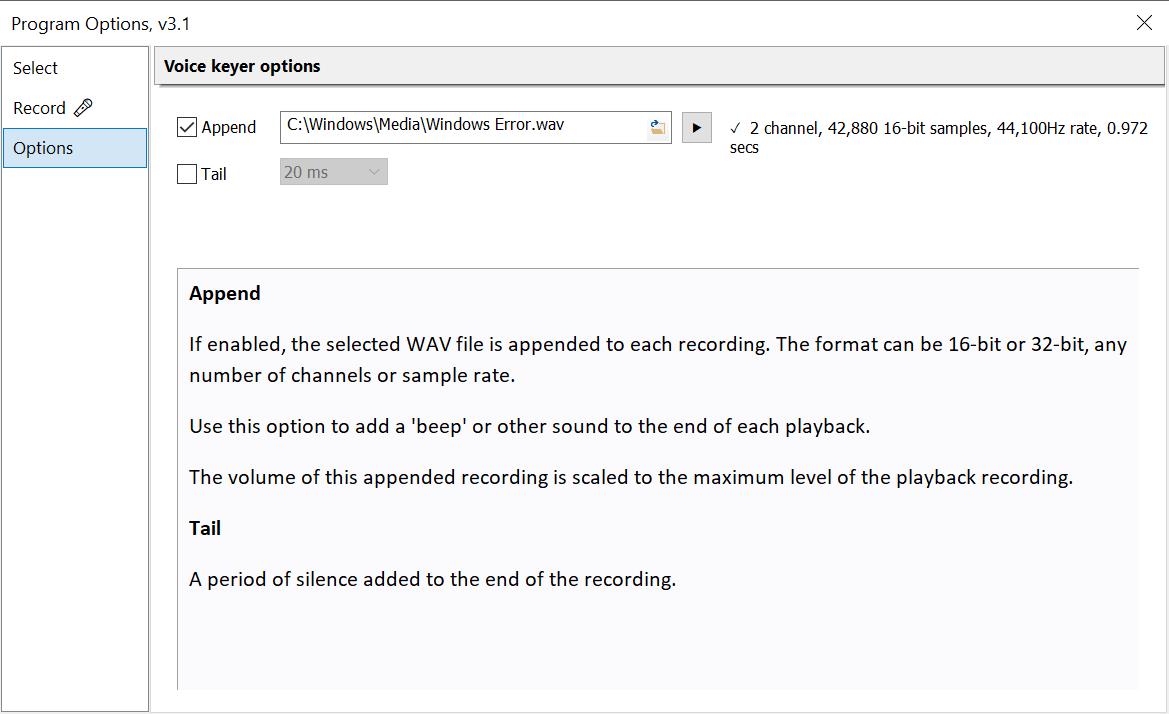Click the browse file icon in path field

point(657,127)
